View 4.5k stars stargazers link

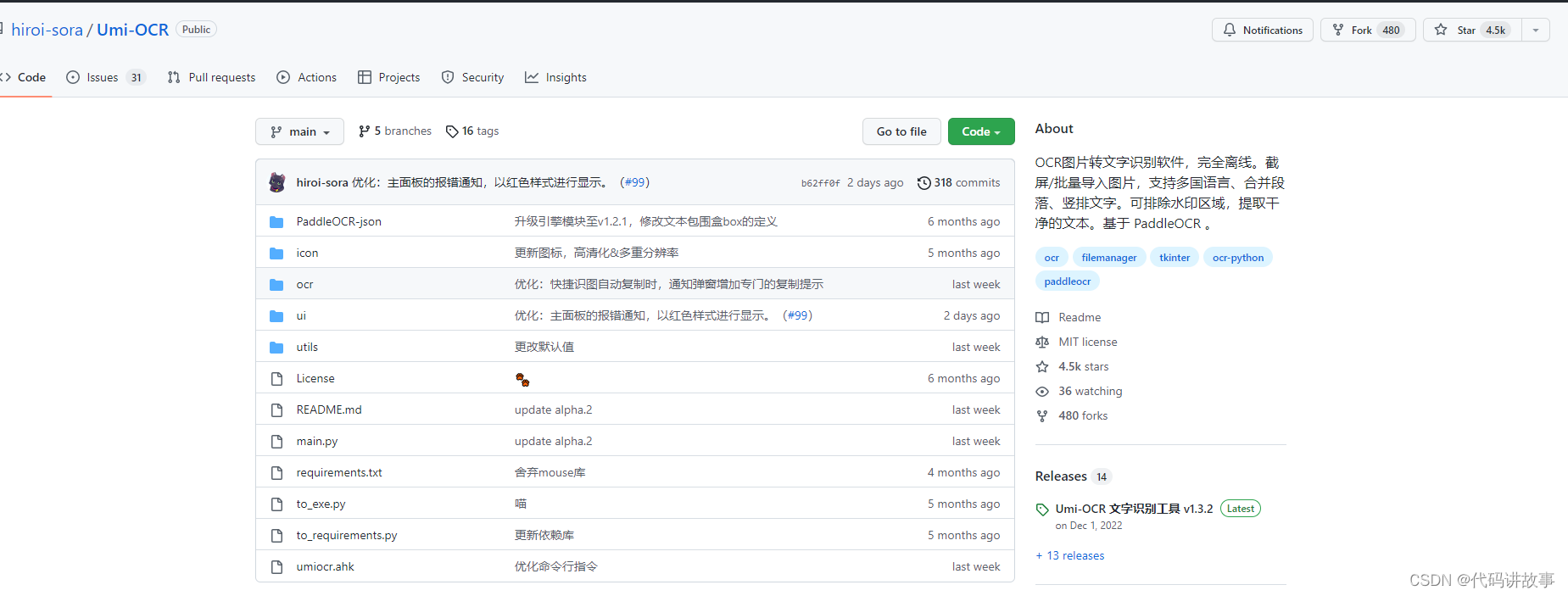tap(1073, 366)
